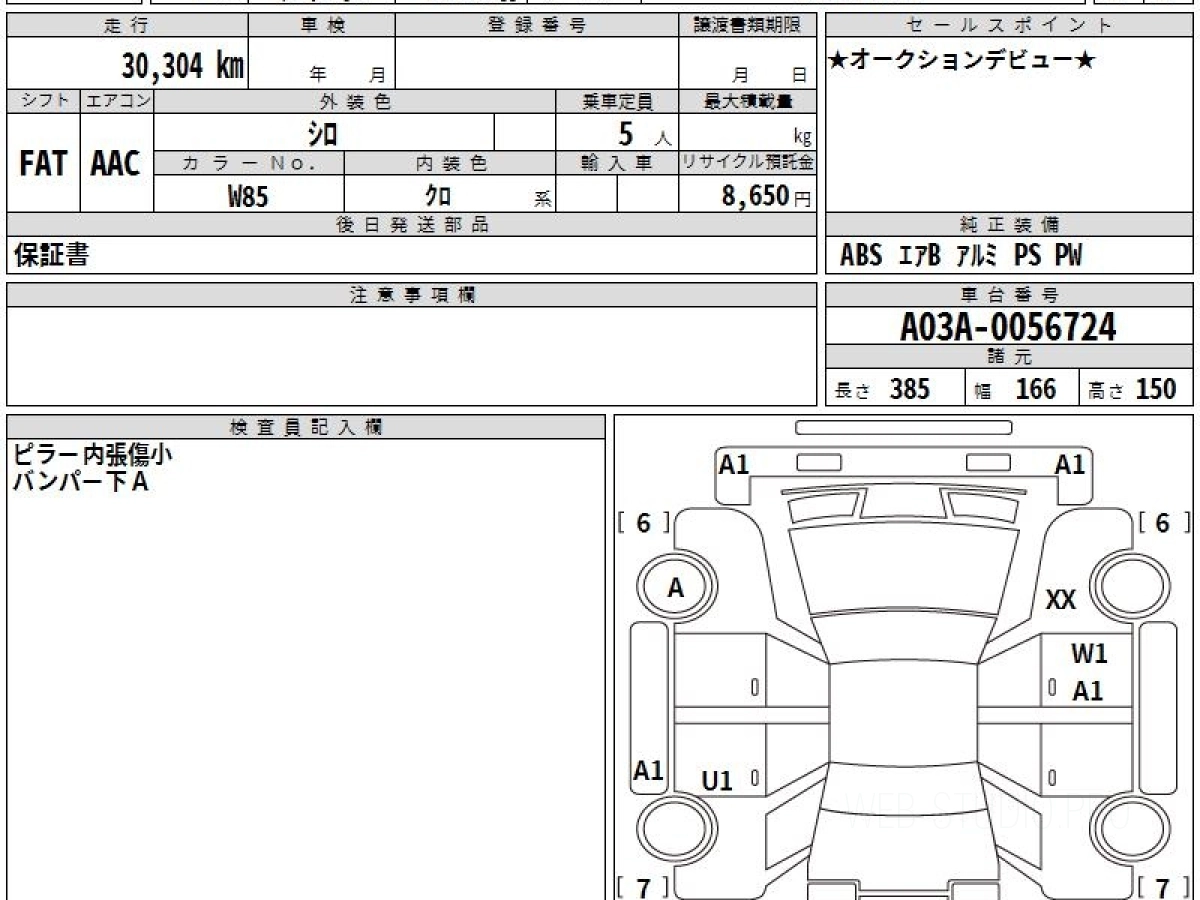1200x900 pixels.
Task: Select the 外装色 header
Action: click(x=355, y=101)
